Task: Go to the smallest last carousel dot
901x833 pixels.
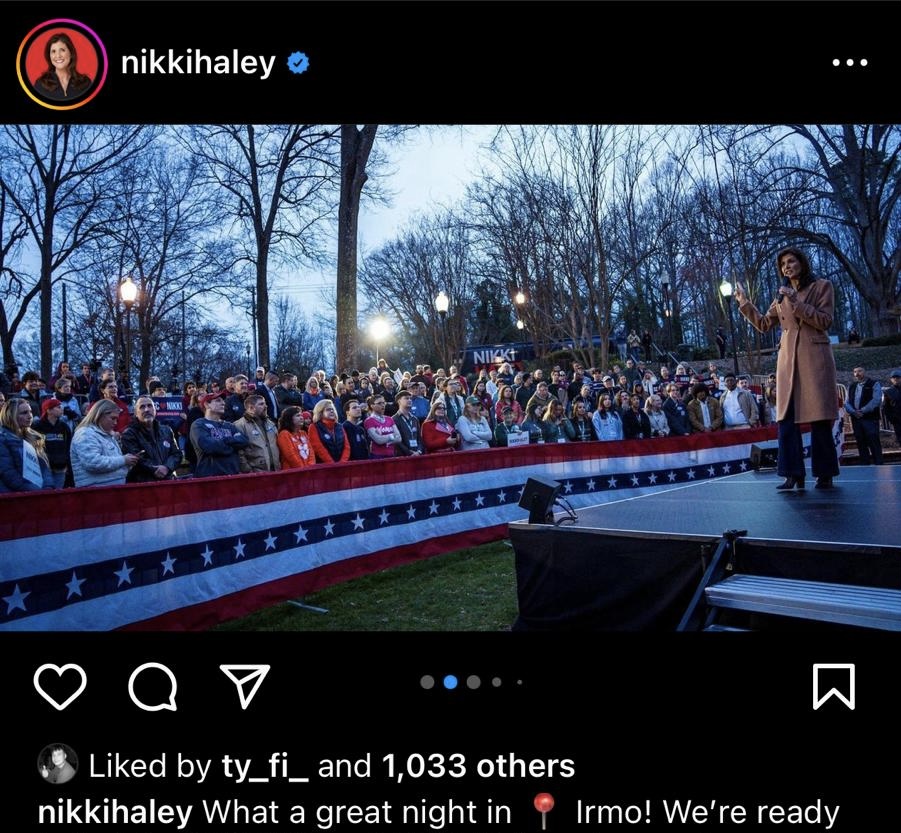Action: click(519, 682)
